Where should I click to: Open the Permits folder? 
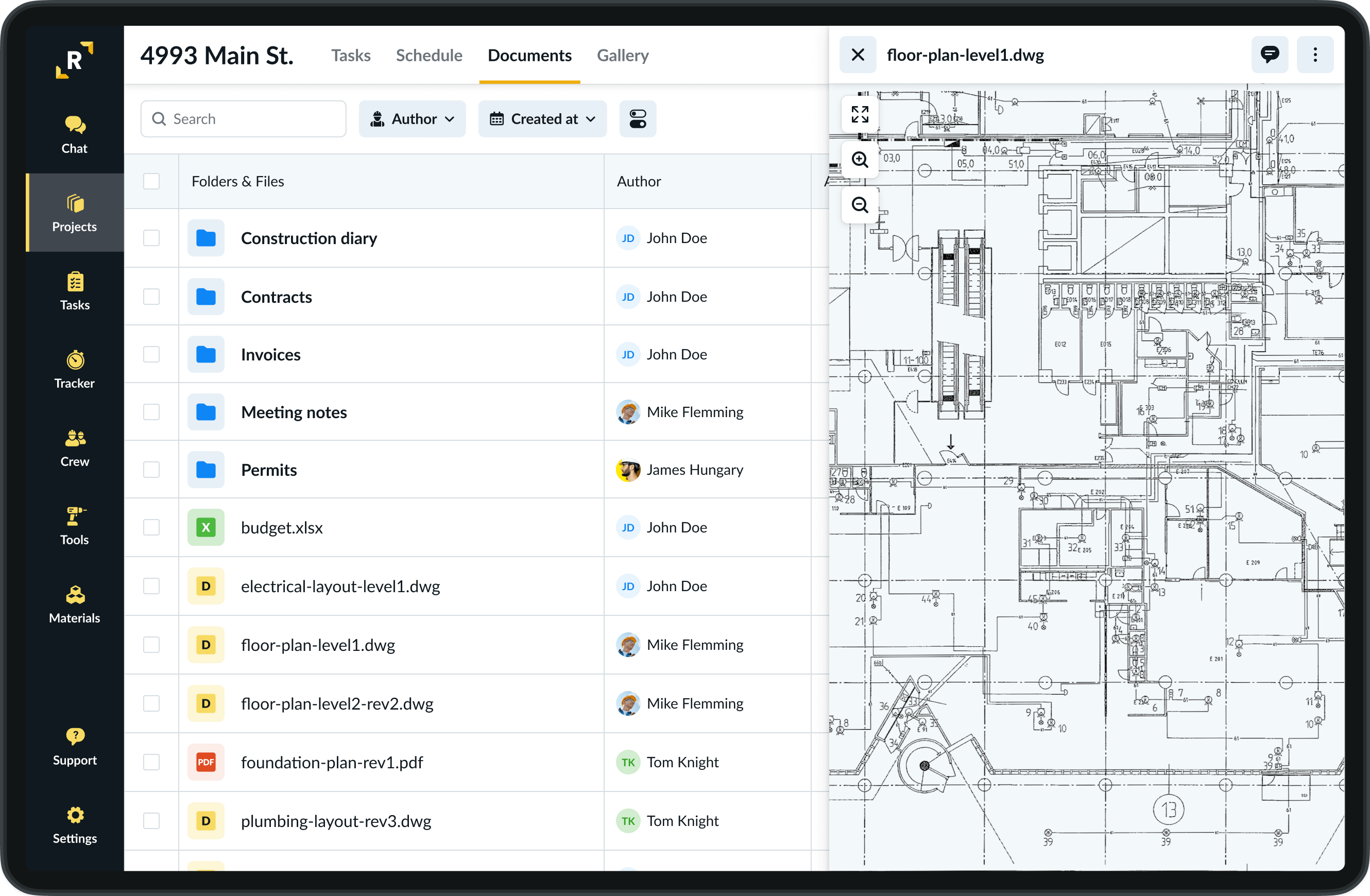pos(269,470)
